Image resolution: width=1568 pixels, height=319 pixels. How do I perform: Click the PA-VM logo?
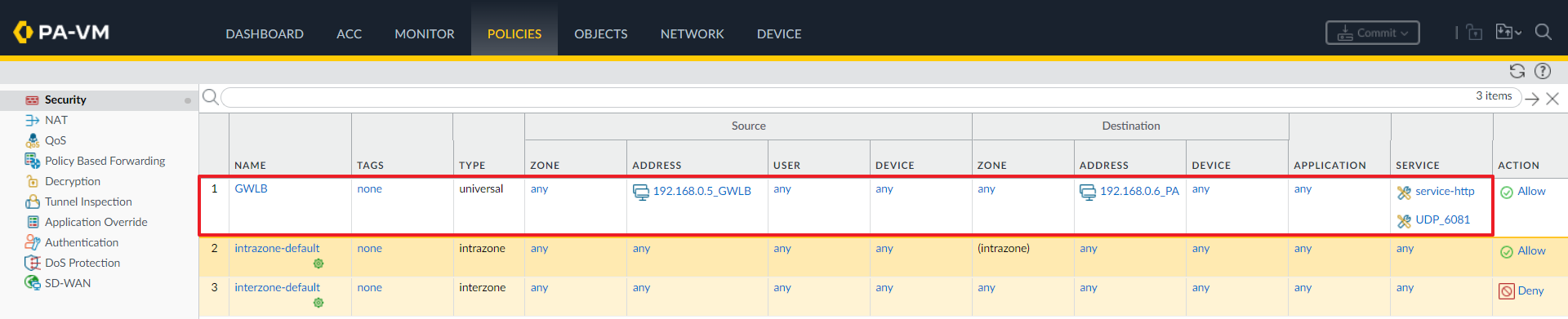61,32
